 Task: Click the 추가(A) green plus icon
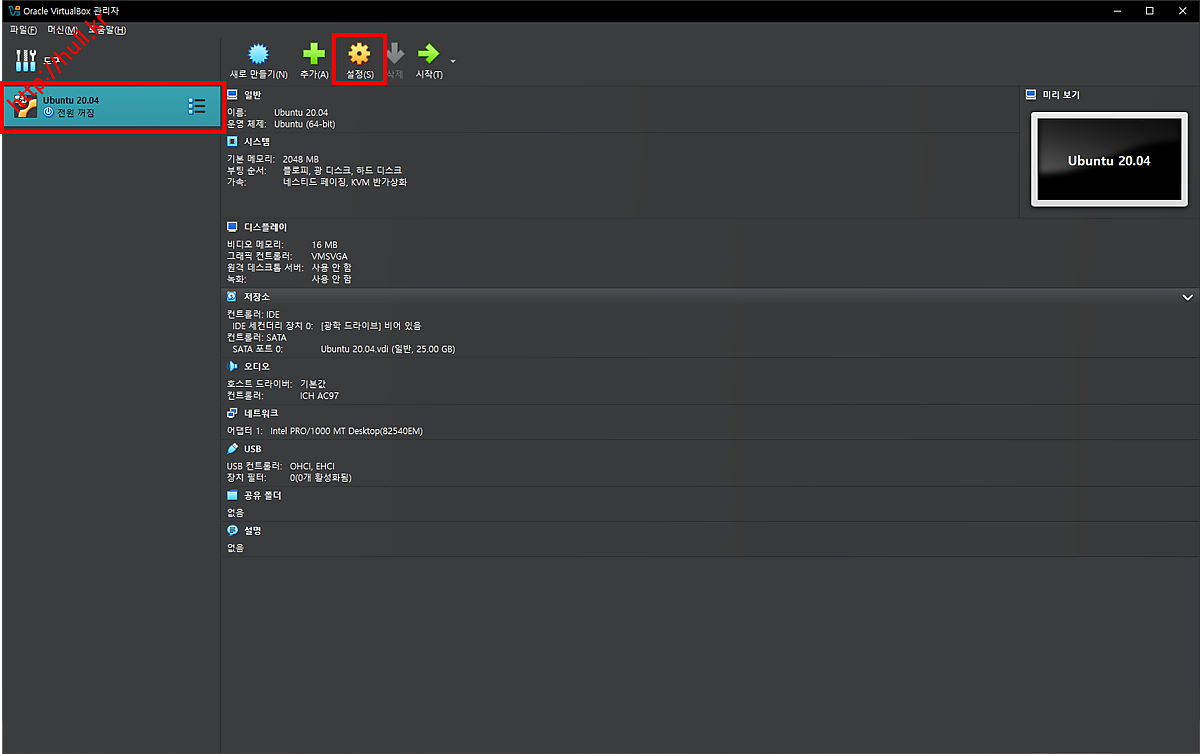tap(314, 54)
